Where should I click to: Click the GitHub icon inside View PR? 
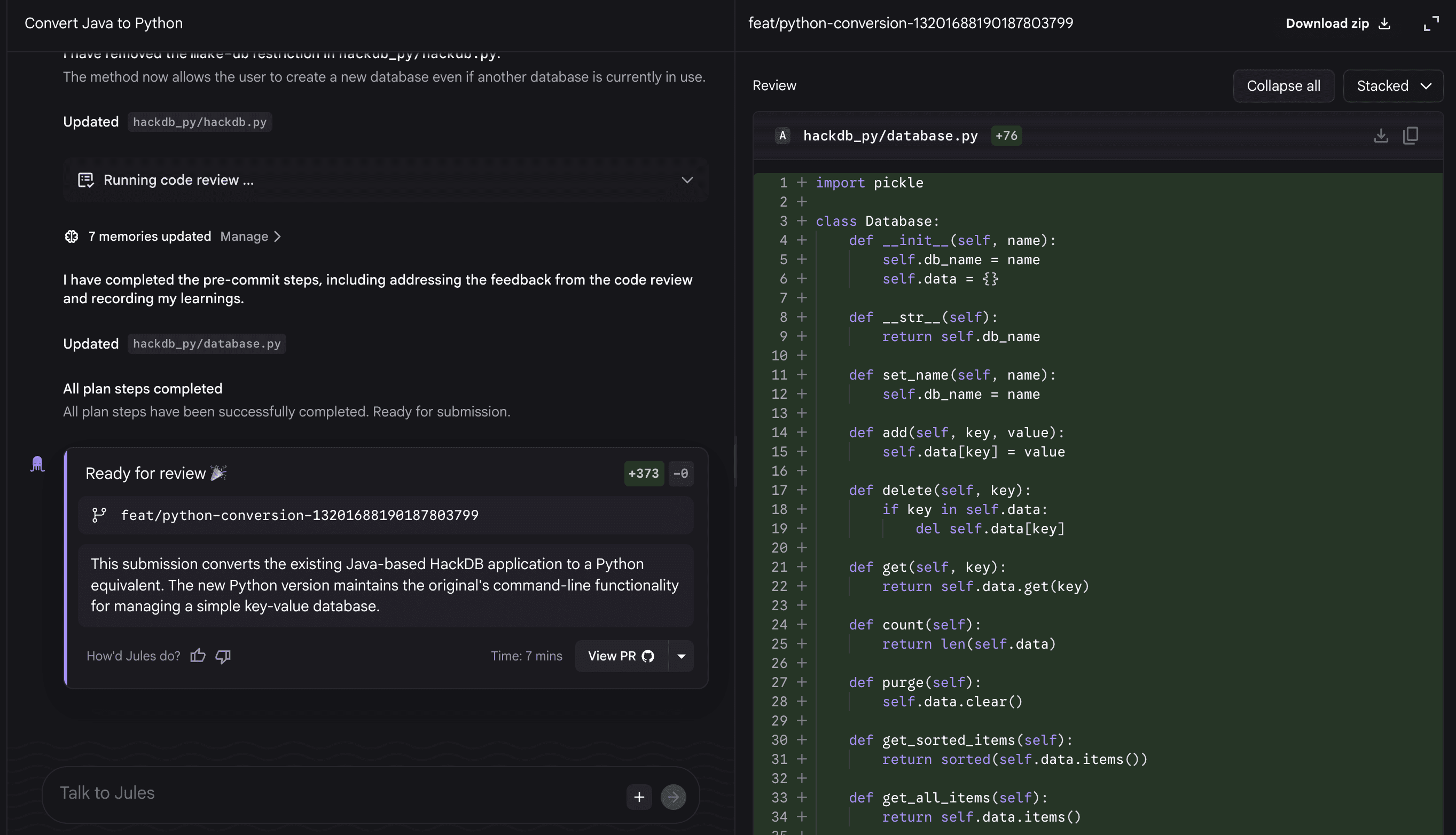(648, 656)
